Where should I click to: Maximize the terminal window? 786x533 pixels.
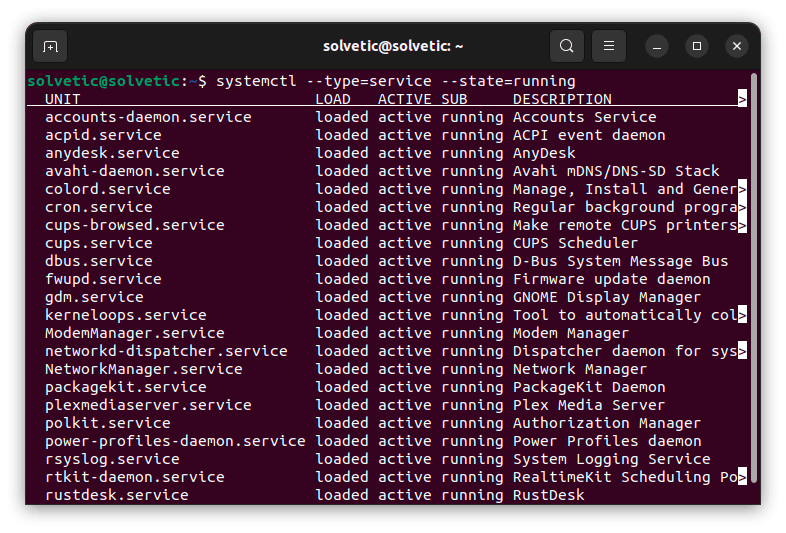point(697,46)
